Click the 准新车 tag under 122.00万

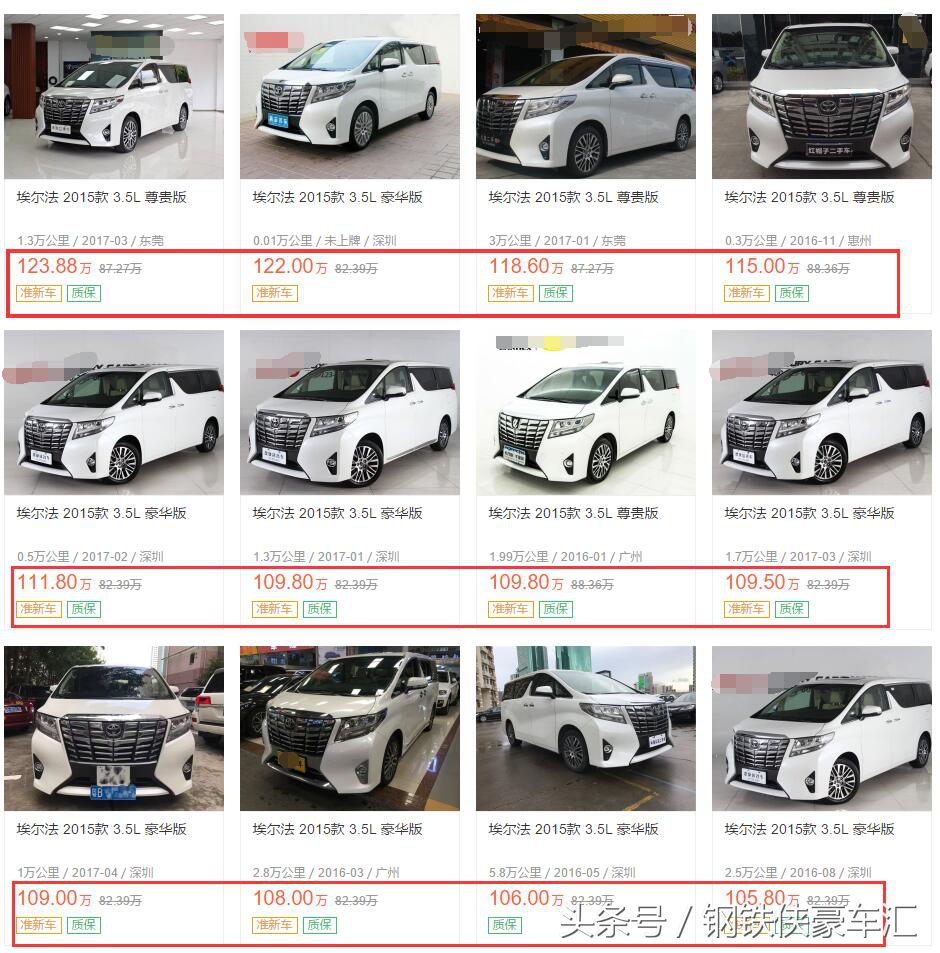click(275, 293)
